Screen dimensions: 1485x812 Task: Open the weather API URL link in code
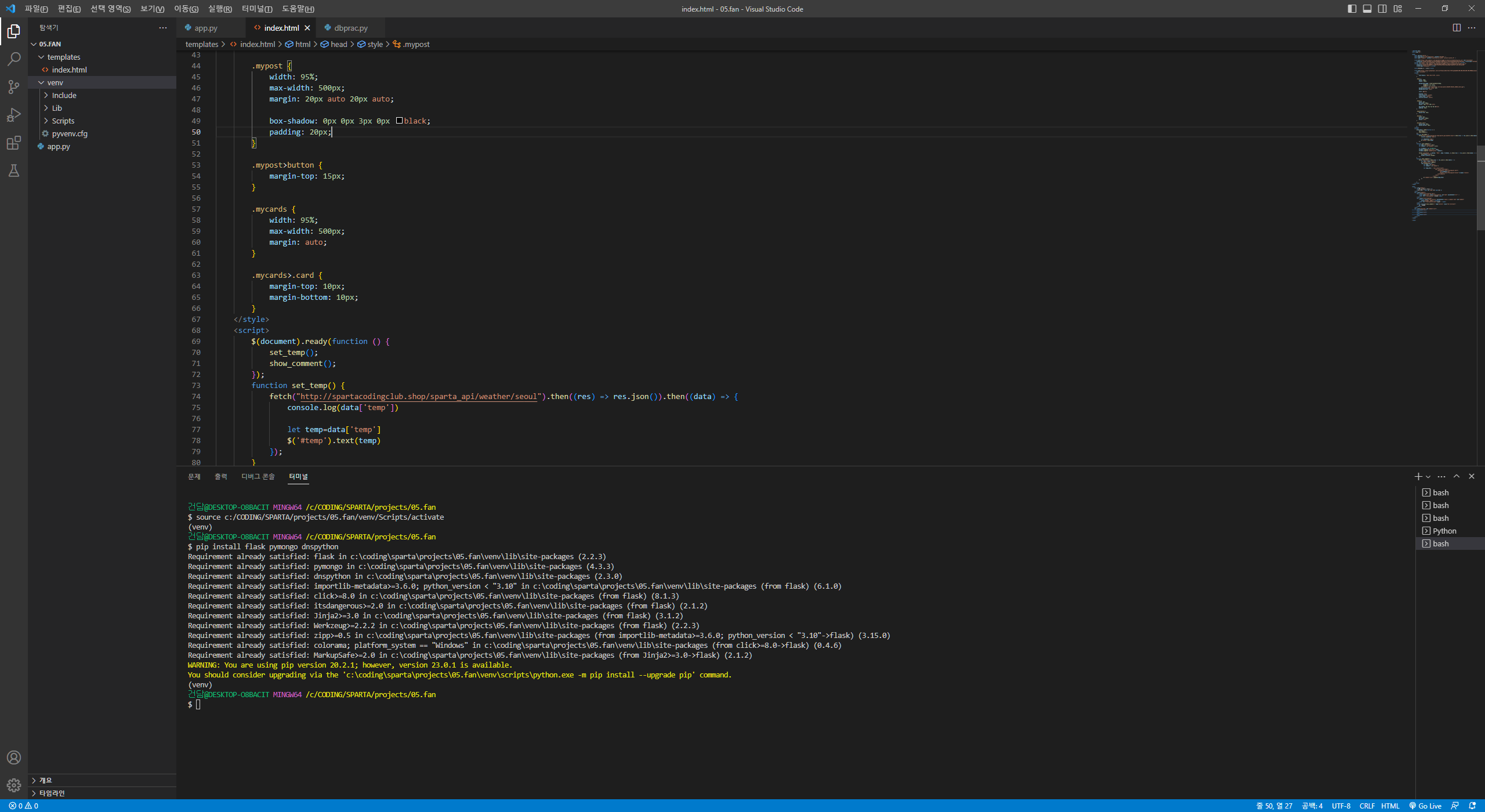point(418,397)
